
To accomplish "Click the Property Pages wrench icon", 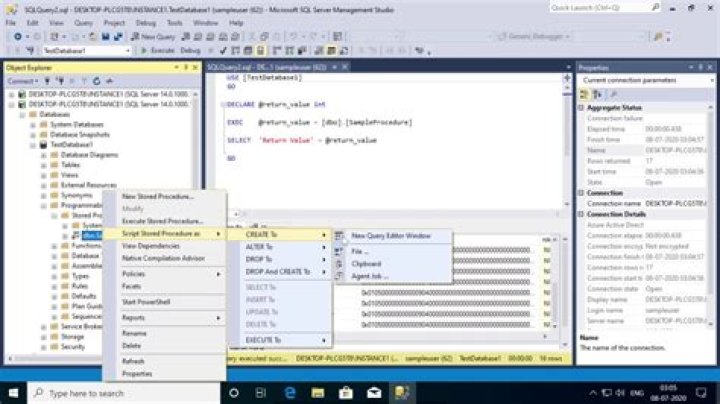I will [613, 95].
